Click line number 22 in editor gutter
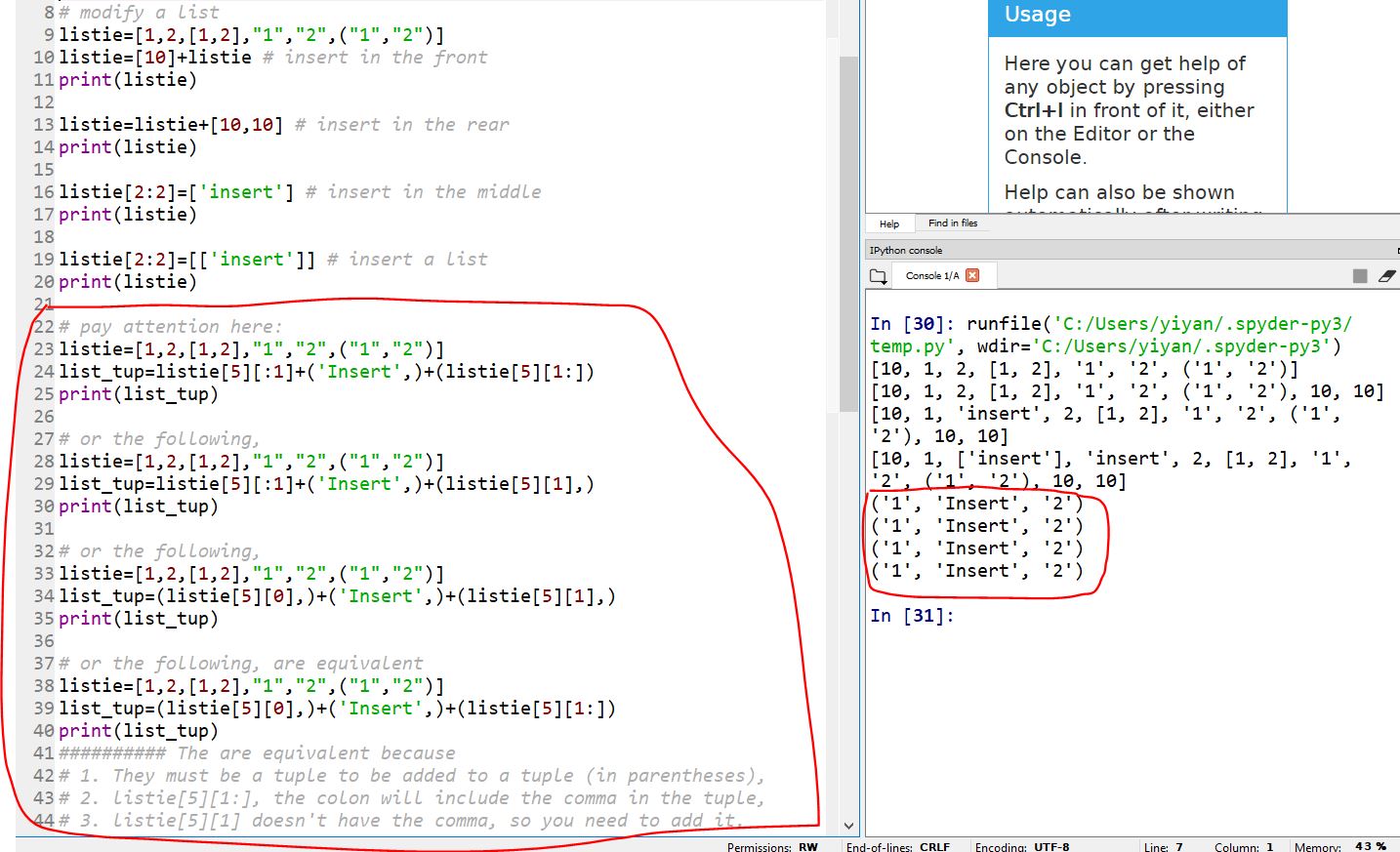 (44, 327)
